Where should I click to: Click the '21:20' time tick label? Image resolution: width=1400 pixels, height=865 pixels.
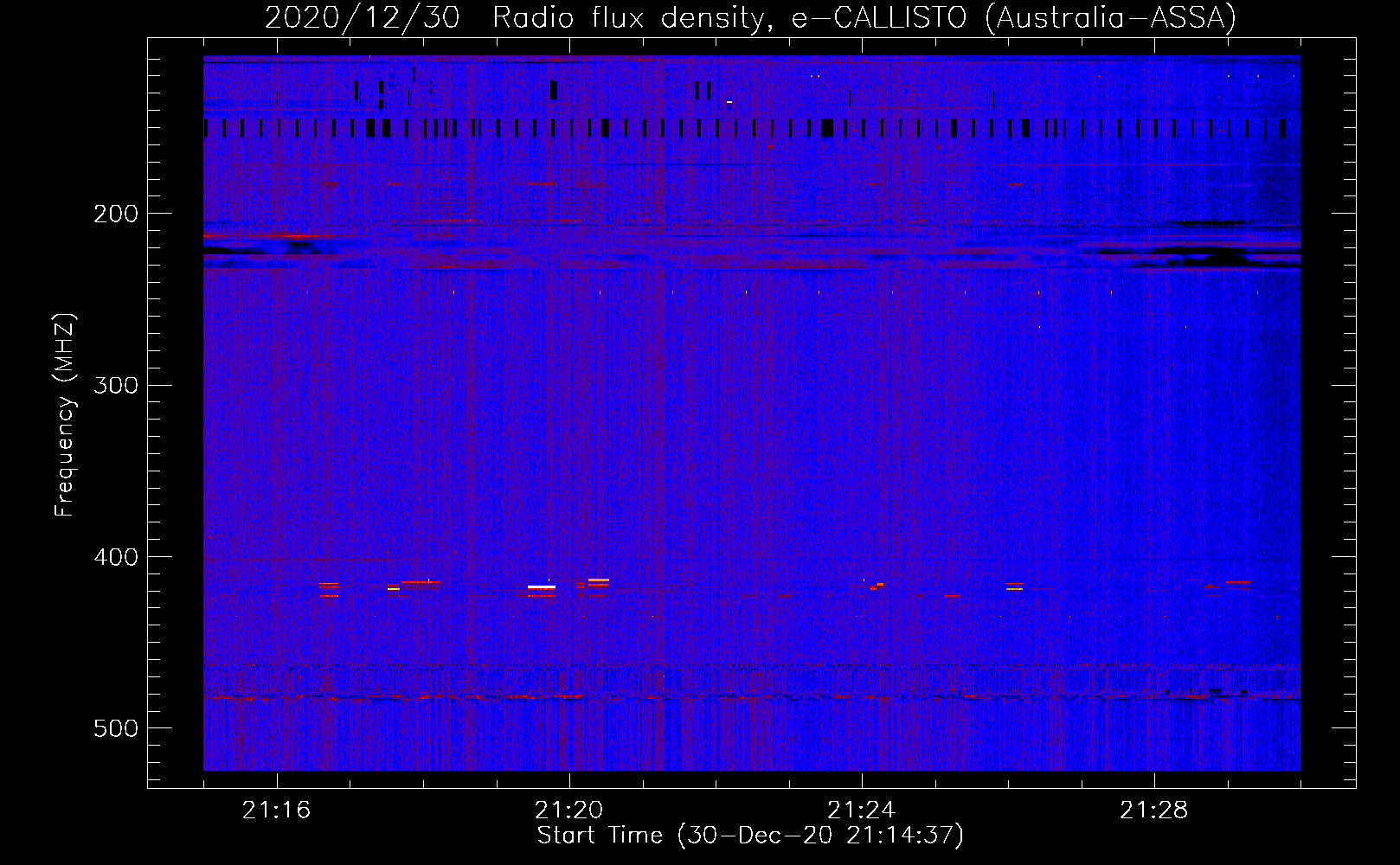(569, 811)
